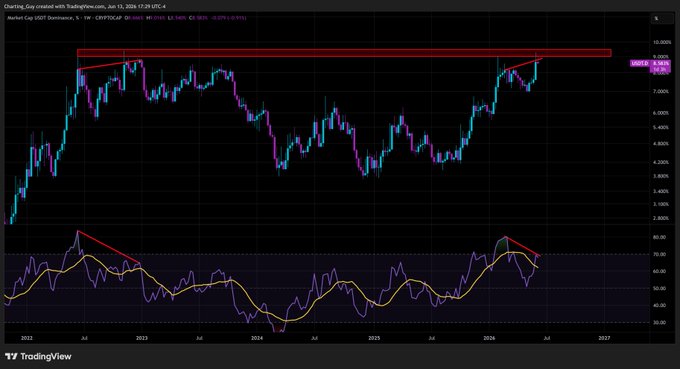Click the 5.400% price axis label
Viewport: 680px width, 369px height.
tap(661, 127)
